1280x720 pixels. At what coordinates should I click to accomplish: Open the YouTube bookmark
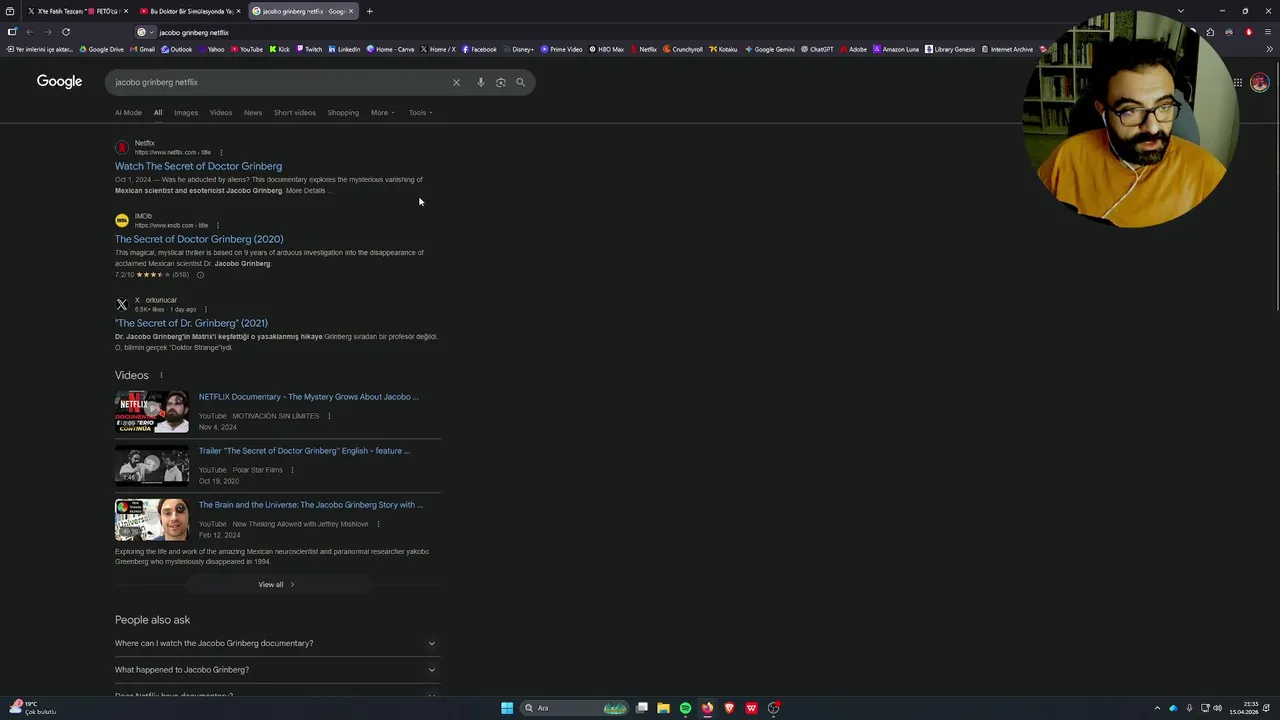coord(247,49)
